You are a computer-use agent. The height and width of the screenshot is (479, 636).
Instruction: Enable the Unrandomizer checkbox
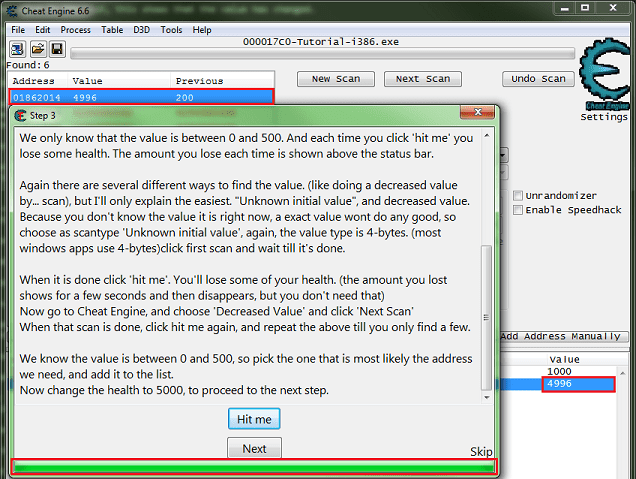518,195
